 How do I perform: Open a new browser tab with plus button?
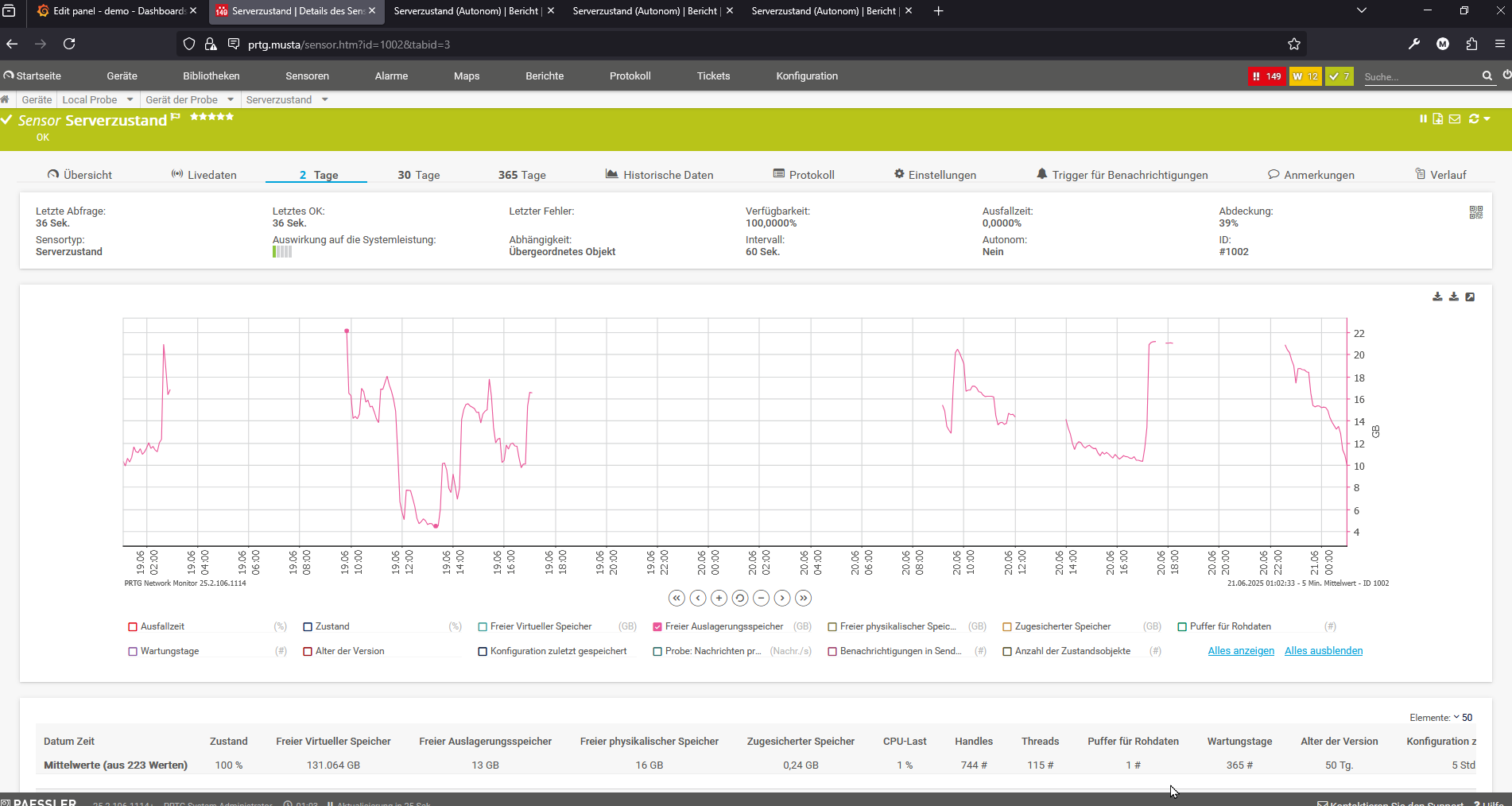click(938, 10)
